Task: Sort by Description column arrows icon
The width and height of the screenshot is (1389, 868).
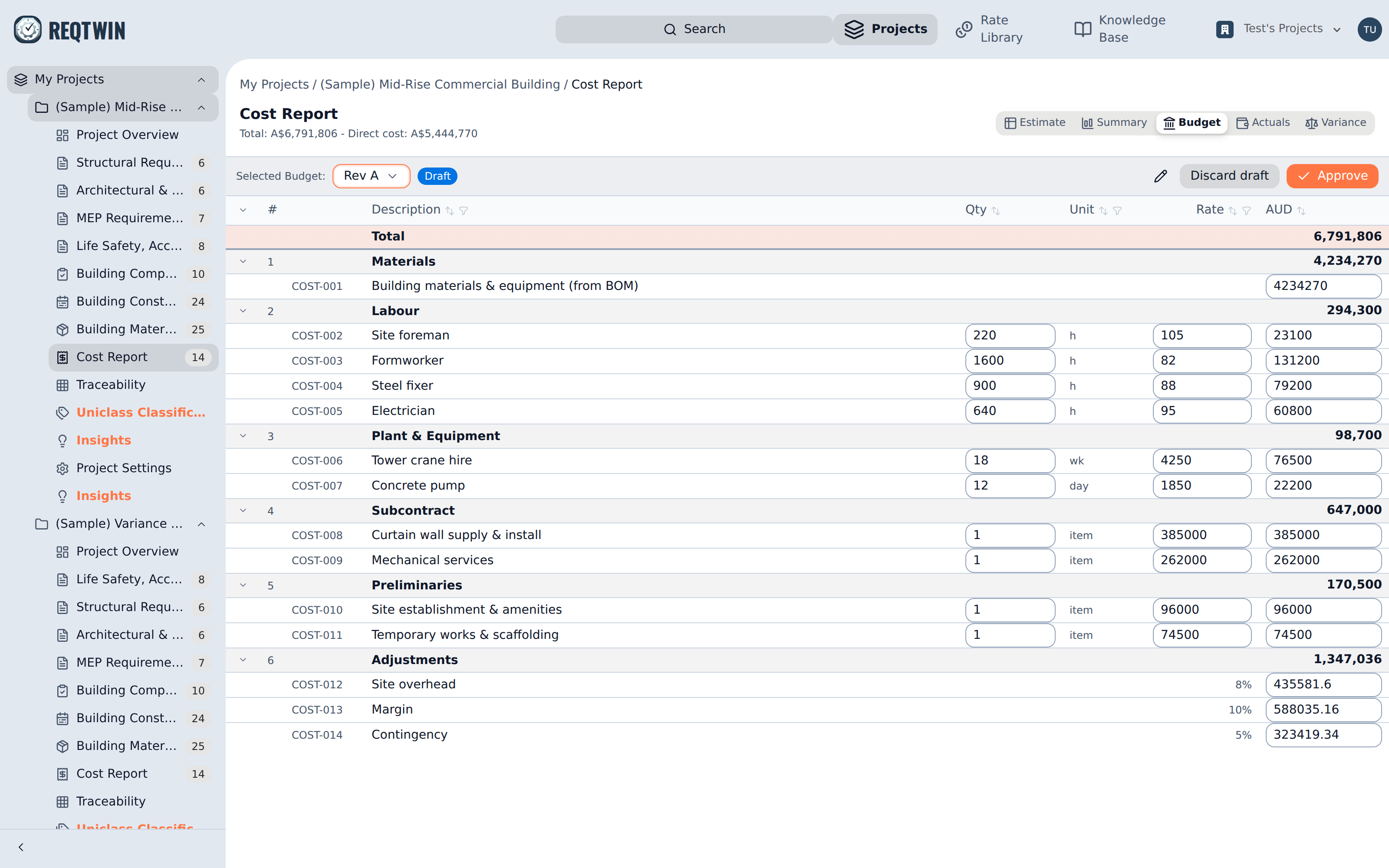Action: [x=450, y=210]
